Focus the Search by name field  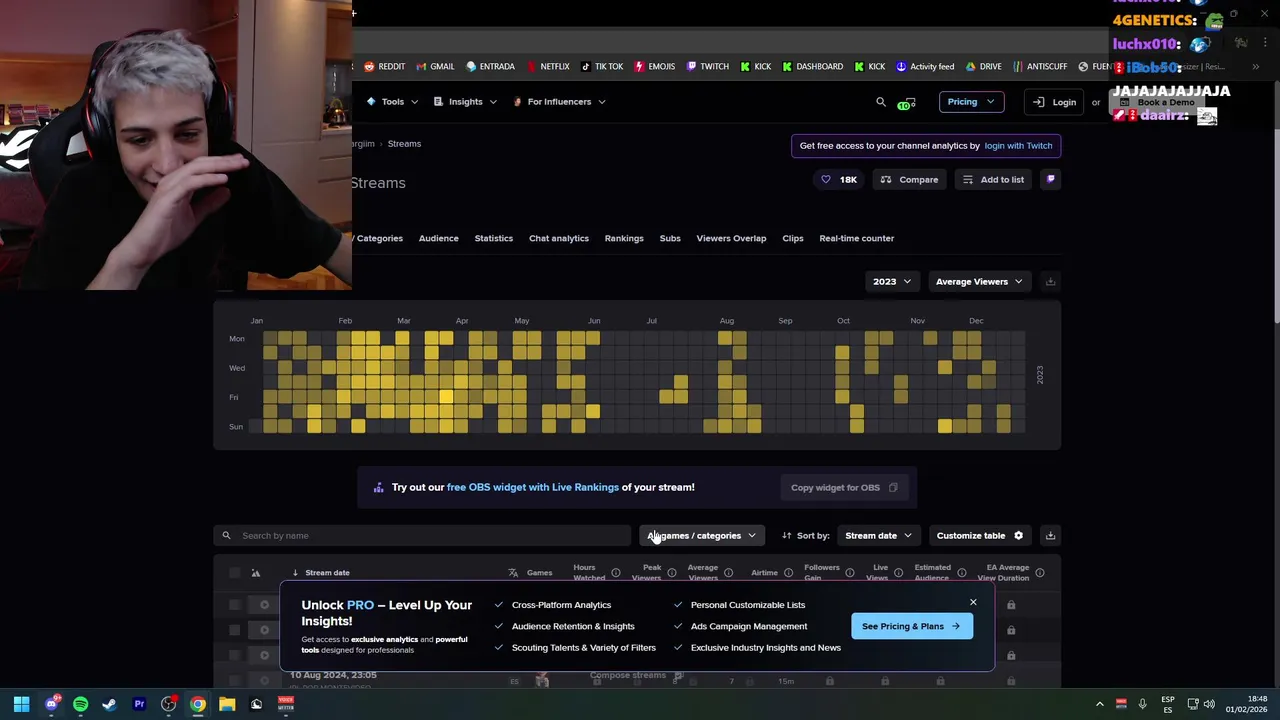(x=424, y=536)
